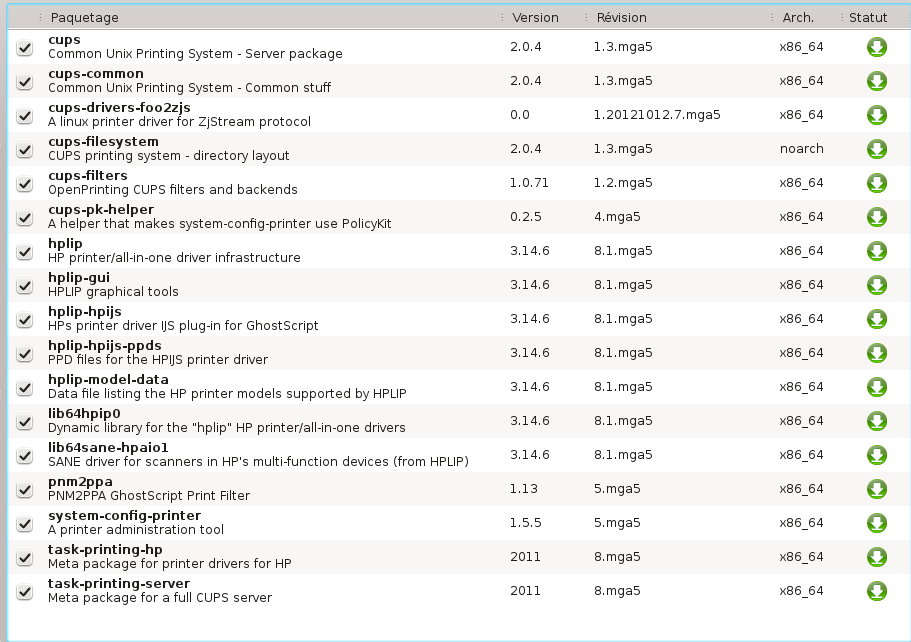Click the green arrow icon for lib64hpip0

[x=876, y=421]
